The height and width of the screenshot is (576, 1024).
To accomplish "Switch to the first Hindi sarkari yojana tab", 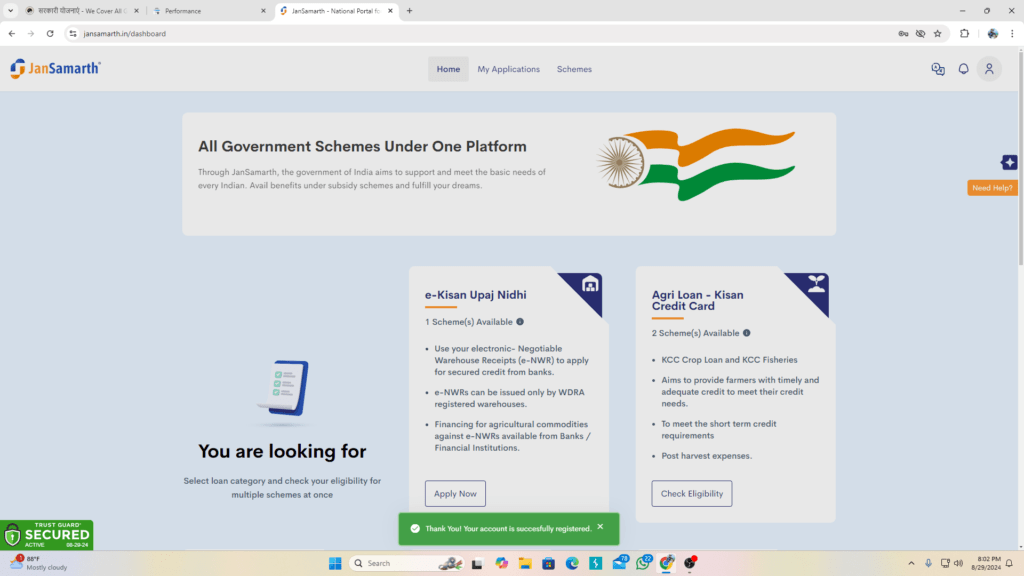I will click(x=82, y=11).
